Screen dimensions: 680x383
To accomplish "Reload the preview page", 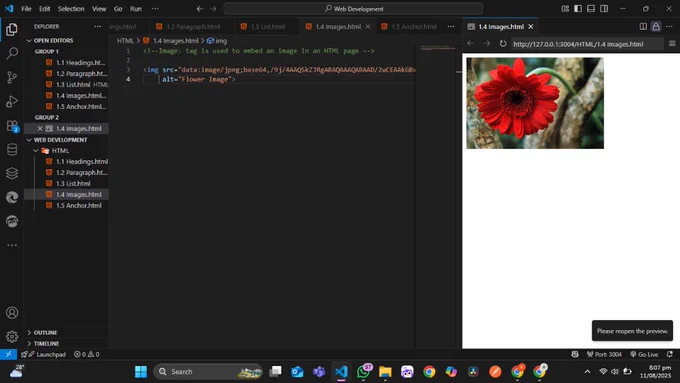I will point(503,44).
